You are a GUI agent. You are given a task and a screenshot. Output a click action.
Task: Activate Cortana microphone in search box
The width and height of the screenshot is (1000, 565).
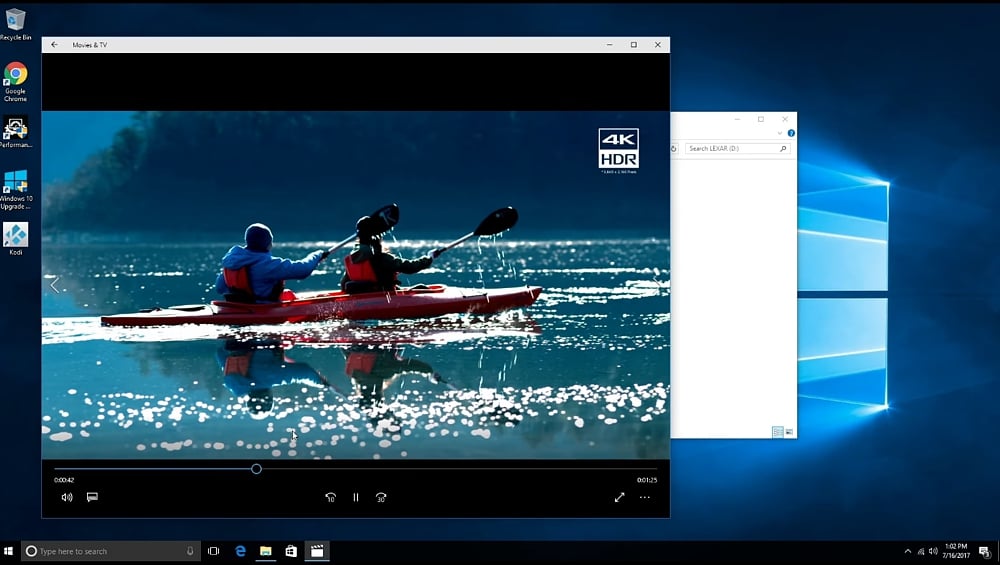click(190, 551)
